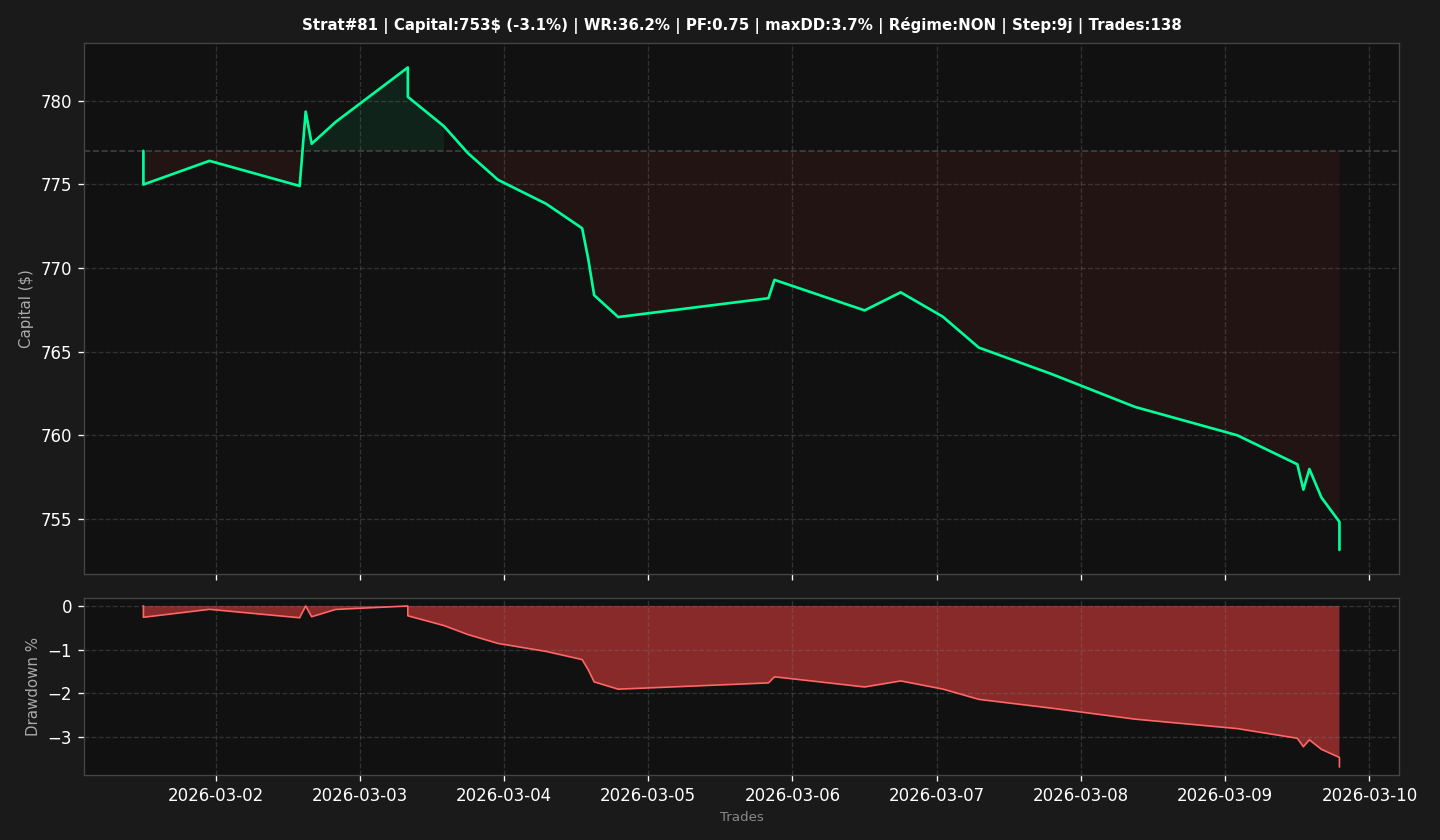
Task: Click the final lowest point of the capital curve
Action: [1339, 549]
